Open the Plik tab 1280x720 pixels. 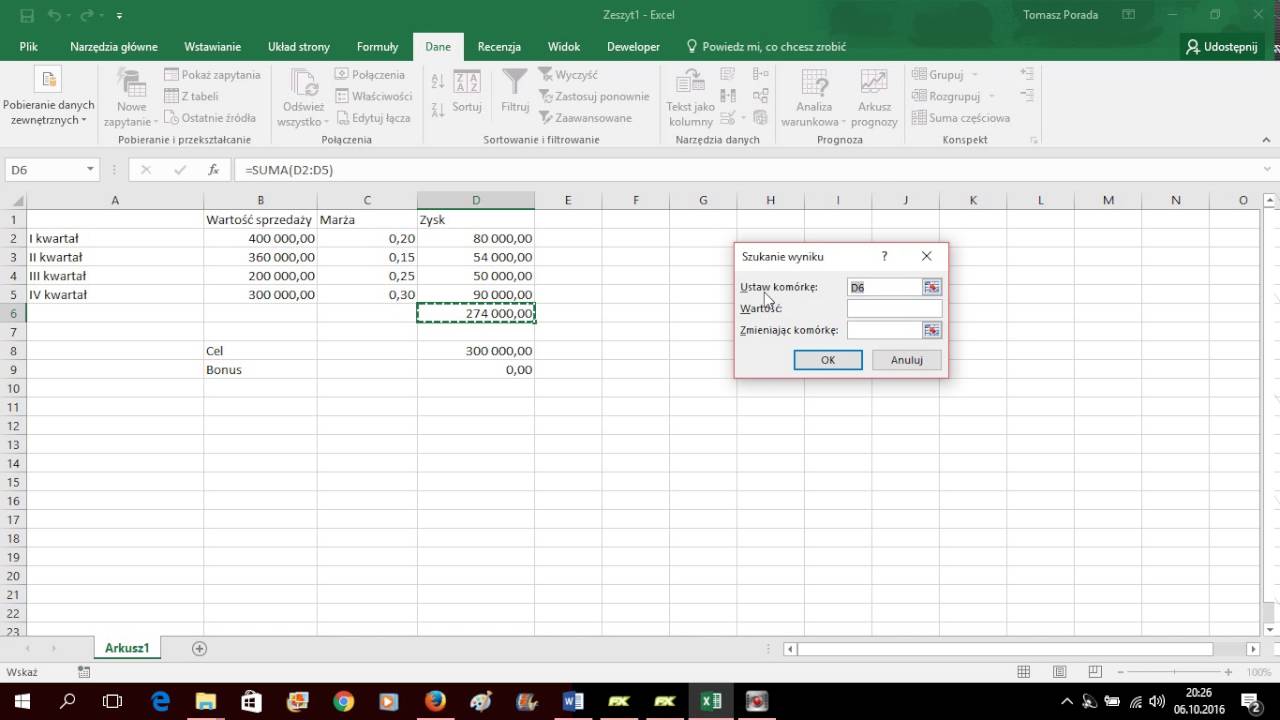click(x=28, y=47)
